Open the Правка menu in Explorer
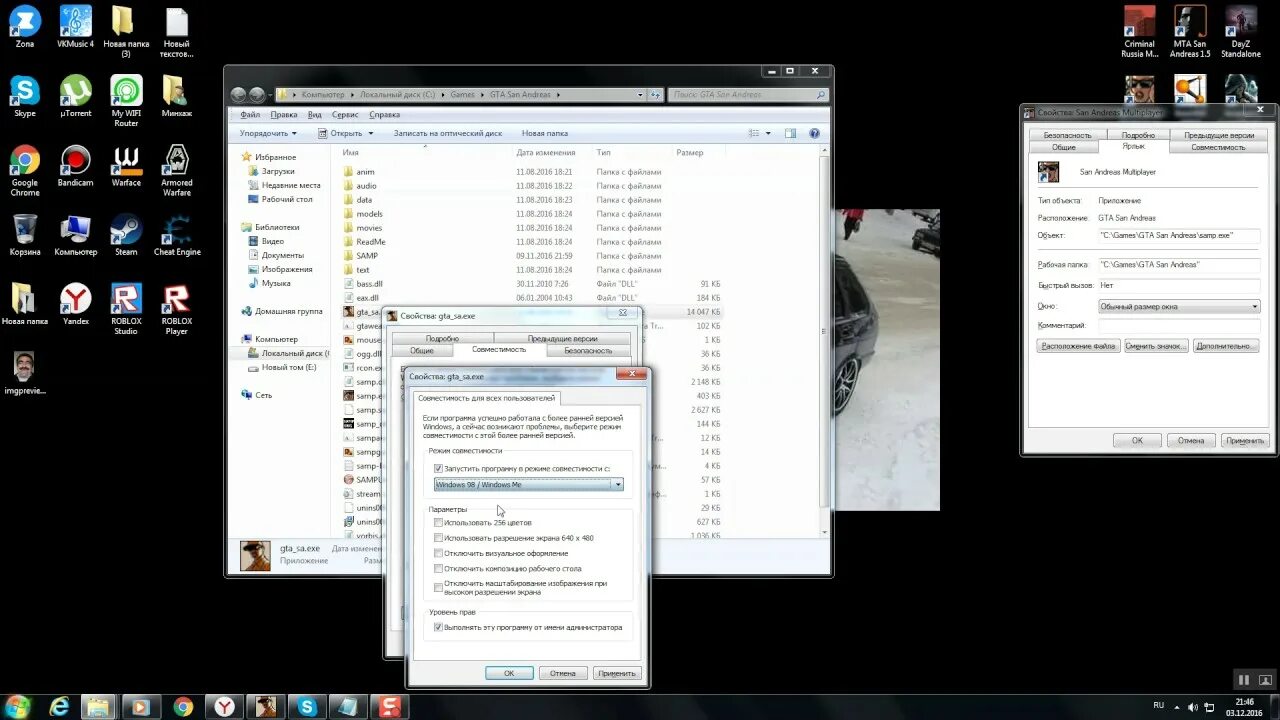The image size is (1280, 720). tap(284, 115)
